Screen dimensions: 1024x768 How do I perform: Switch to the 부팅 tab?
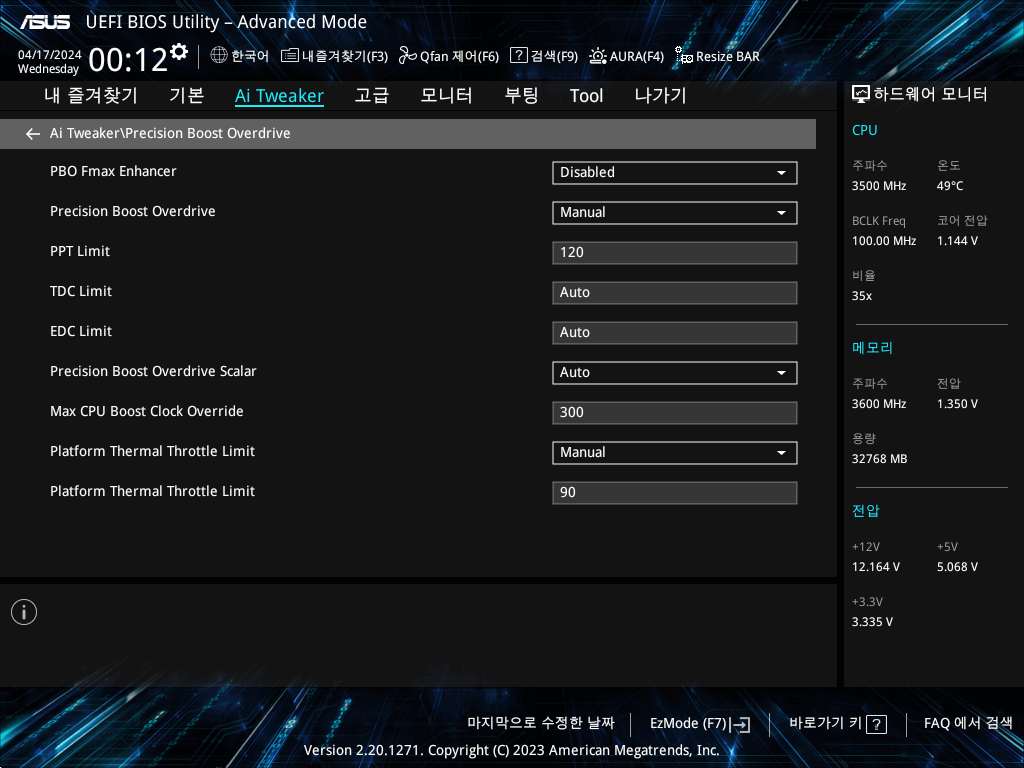521,95
